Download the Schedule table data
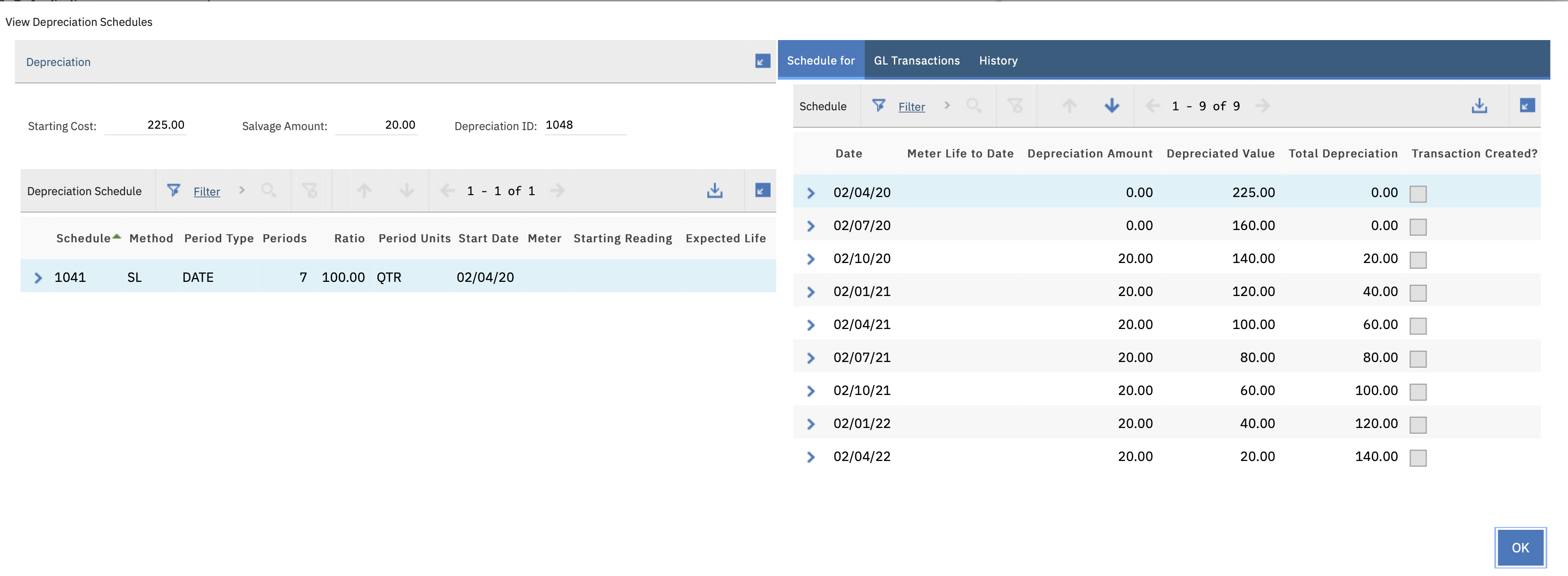 point(1479,106)
